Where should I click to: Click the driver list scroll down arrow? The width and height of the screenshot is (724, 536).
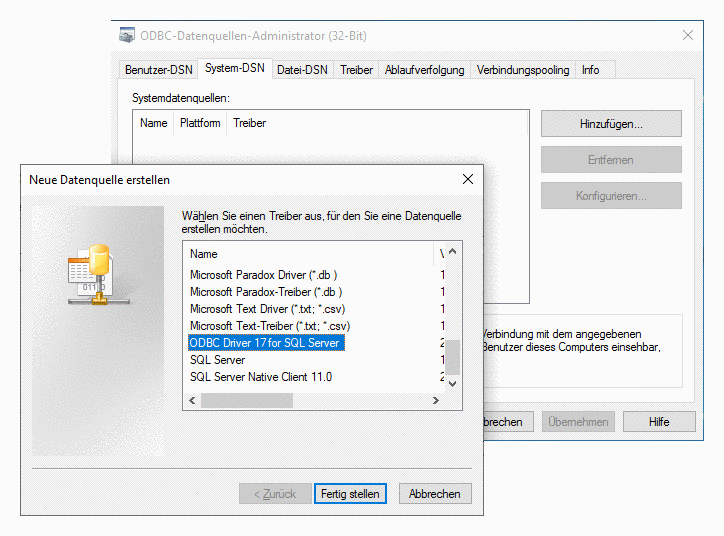click(452, 383)
